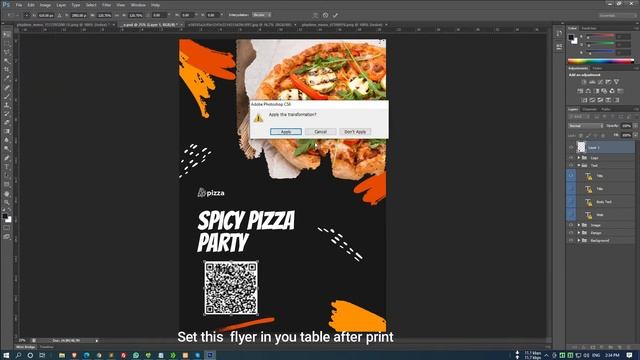
Task: Select the Eraser tool
Action: (7, 122)
